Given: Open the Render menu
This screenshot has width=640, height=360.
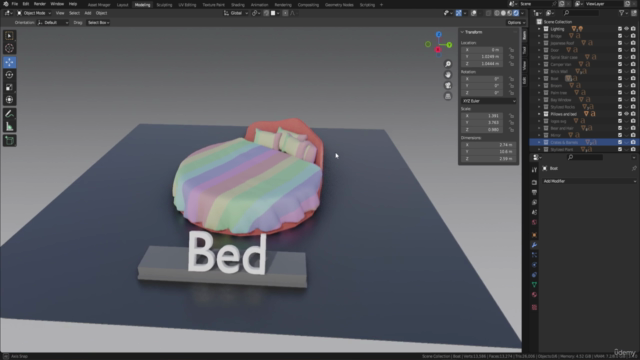Looking at the screenshot, I should pyautogui.click(x=40, y=4).
